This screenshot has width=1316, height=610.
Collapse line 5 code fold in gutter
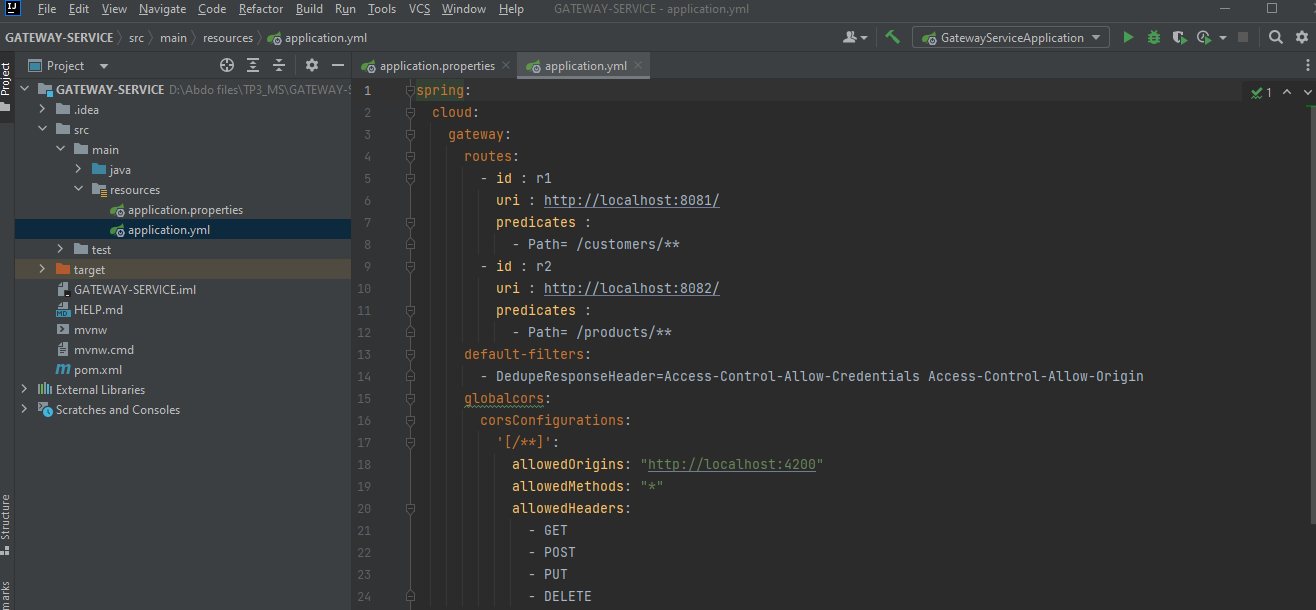409,177
